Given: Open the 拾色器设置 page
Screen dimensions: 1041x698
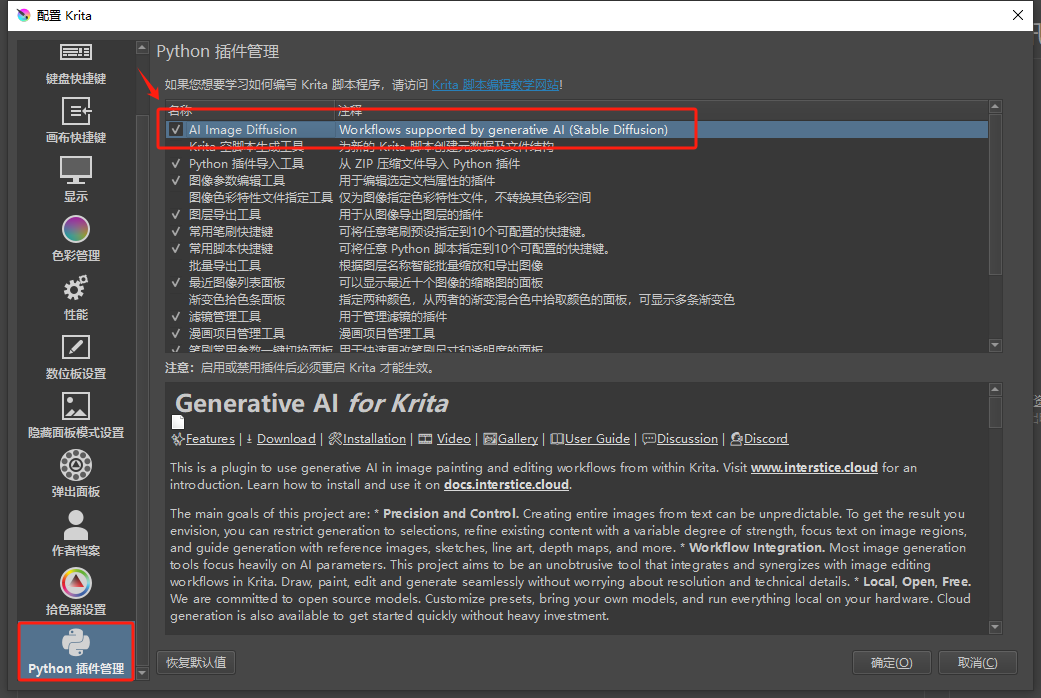Looking at the screenshot, I should 76,592.
